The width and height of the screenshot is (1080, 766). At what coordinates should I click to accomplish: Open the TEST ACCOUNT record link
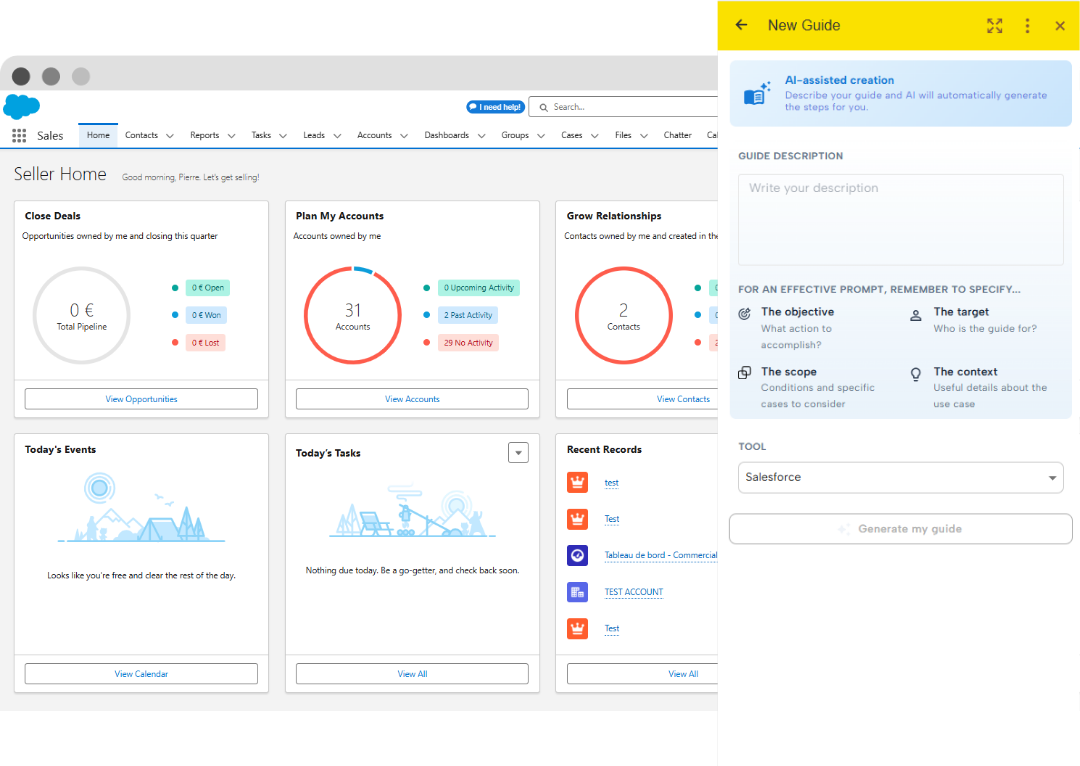(x=633, y=592)
